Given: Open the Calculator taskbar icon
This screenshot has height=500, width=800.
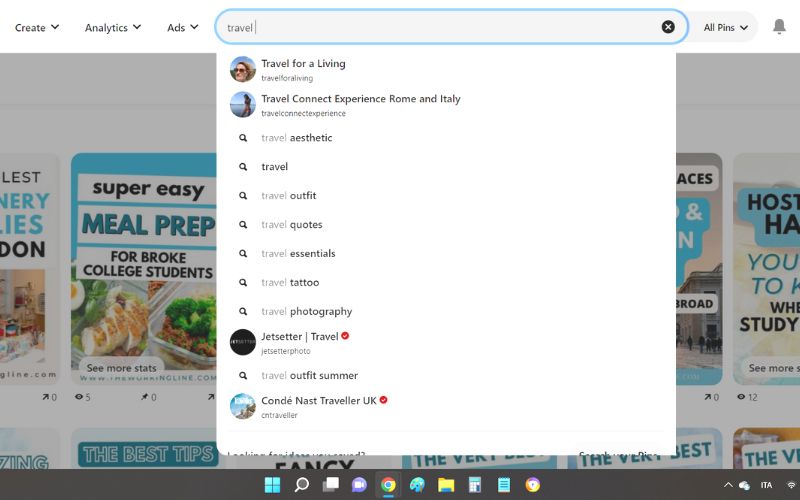Looking at the screenshot, I should click(x=475, y=485).
